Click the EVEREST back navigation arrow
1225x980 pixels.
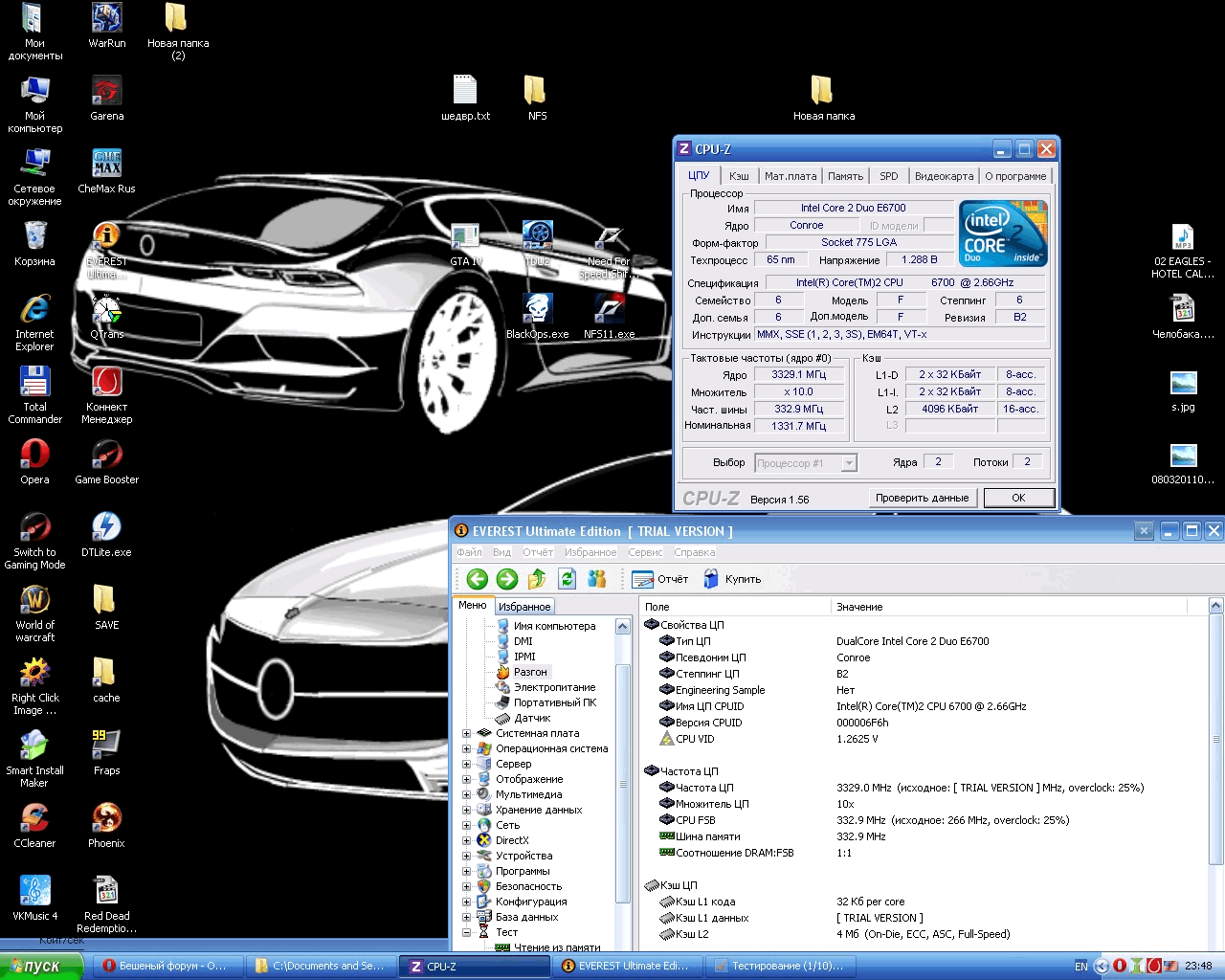[478, 579]
